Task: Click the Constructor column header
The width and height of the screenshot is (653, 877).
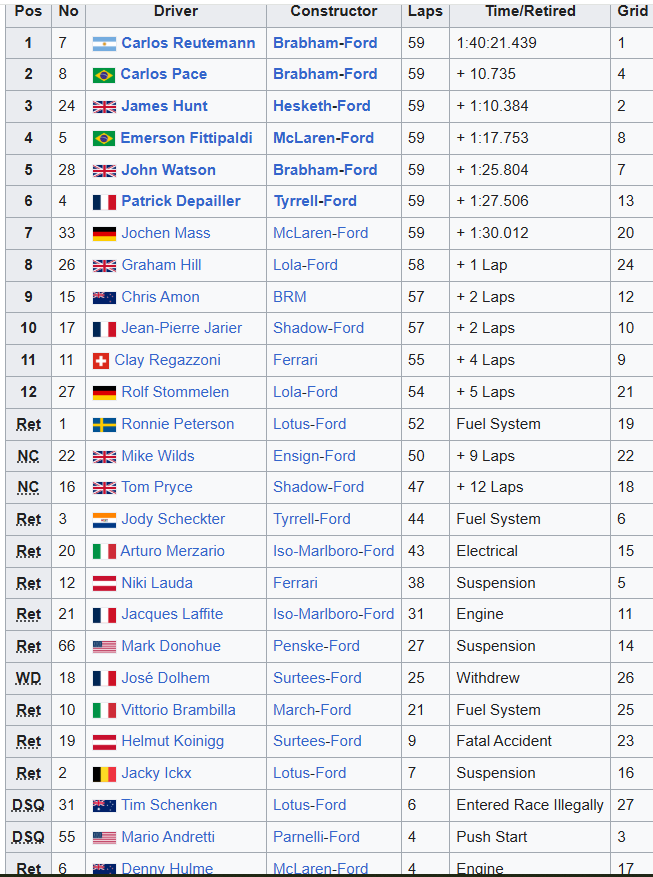Action: [x=334, y=11]
